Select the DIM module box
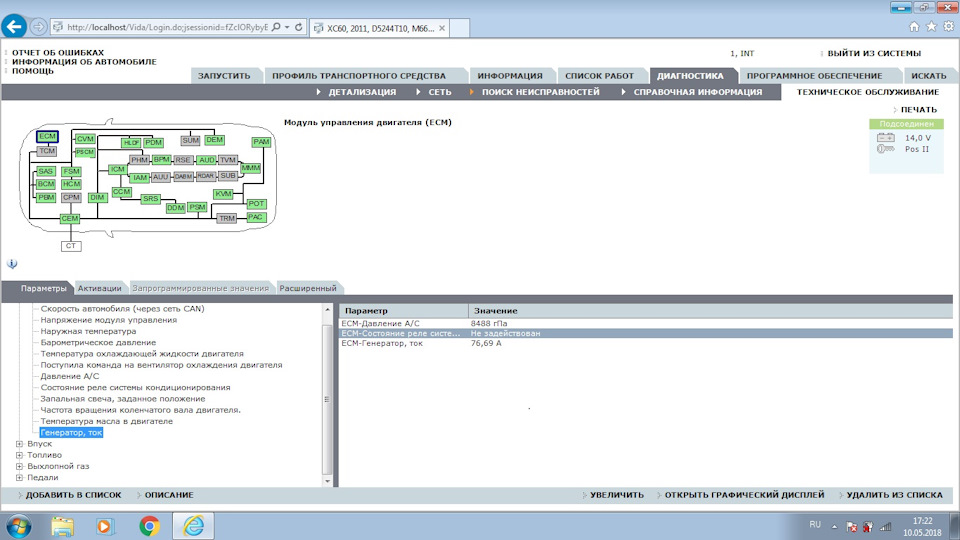The height and width of the screenshot is (540, 960). click(x=97, y=197)
